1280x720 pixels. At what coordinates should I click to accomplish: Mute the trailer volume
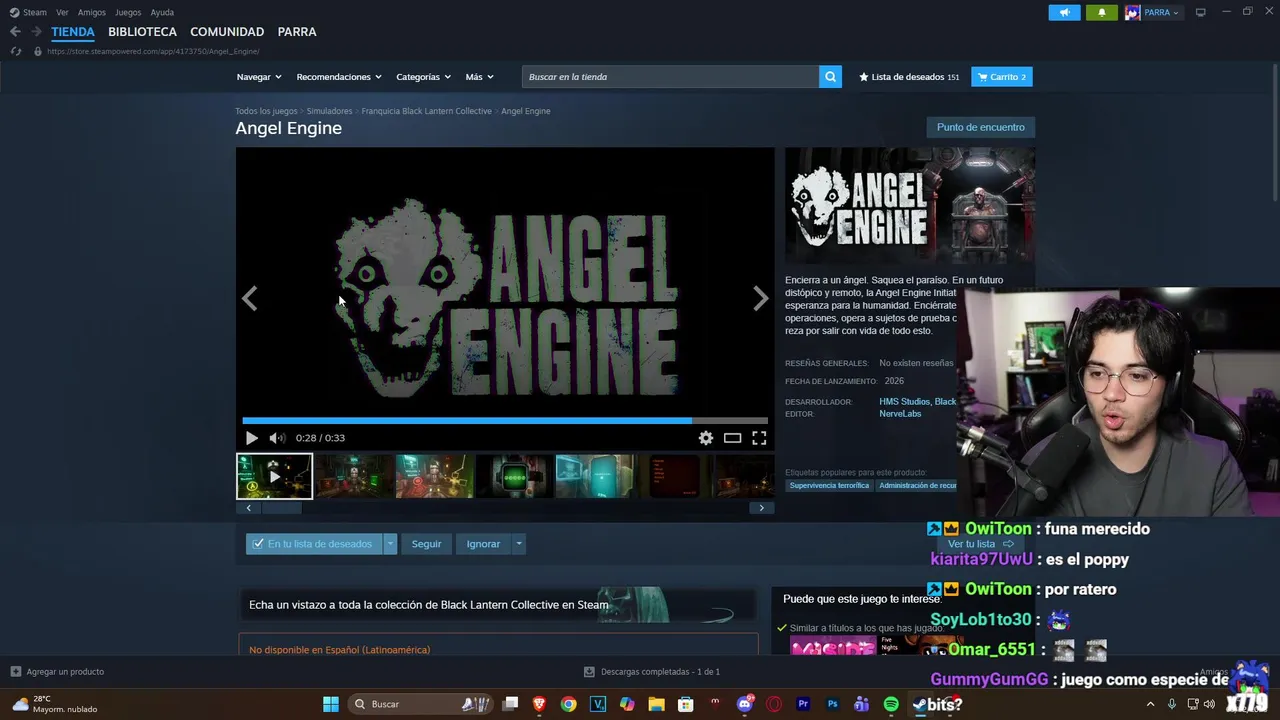tap(277, 438)
